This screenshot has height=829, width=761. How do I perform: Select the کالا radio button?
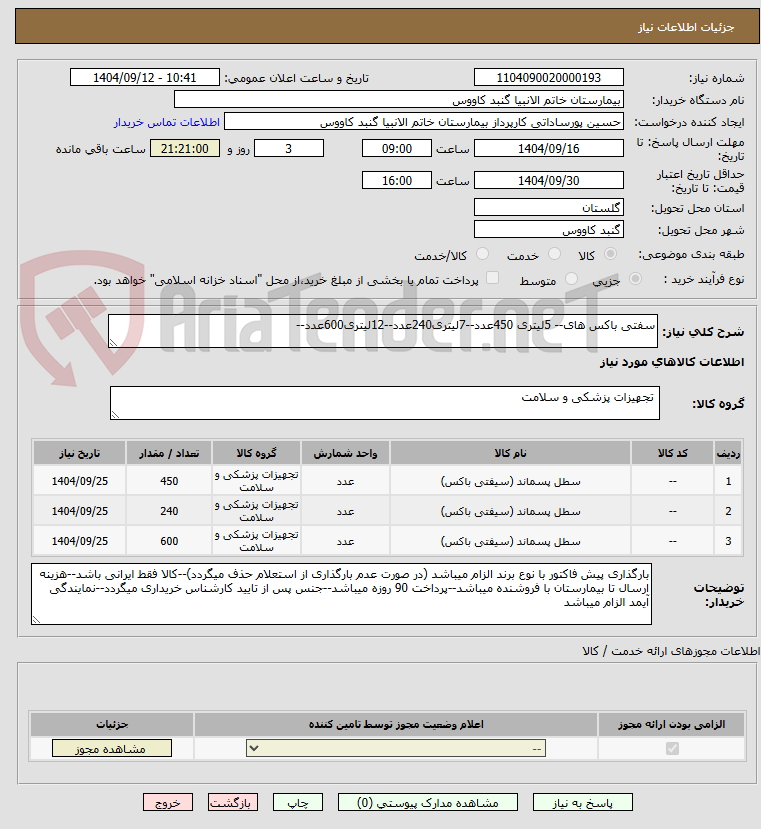[610, 254]
